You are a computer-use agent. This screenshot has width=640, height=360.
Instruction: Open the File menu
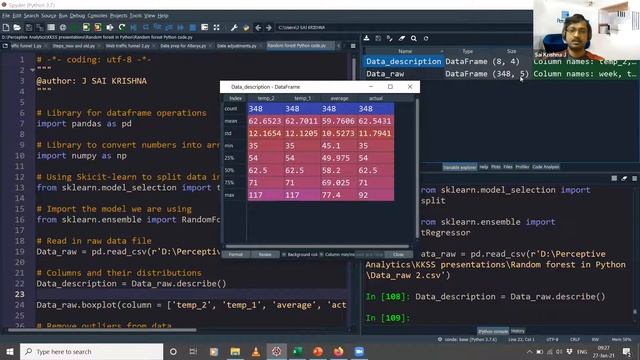(x=6, y=16)
